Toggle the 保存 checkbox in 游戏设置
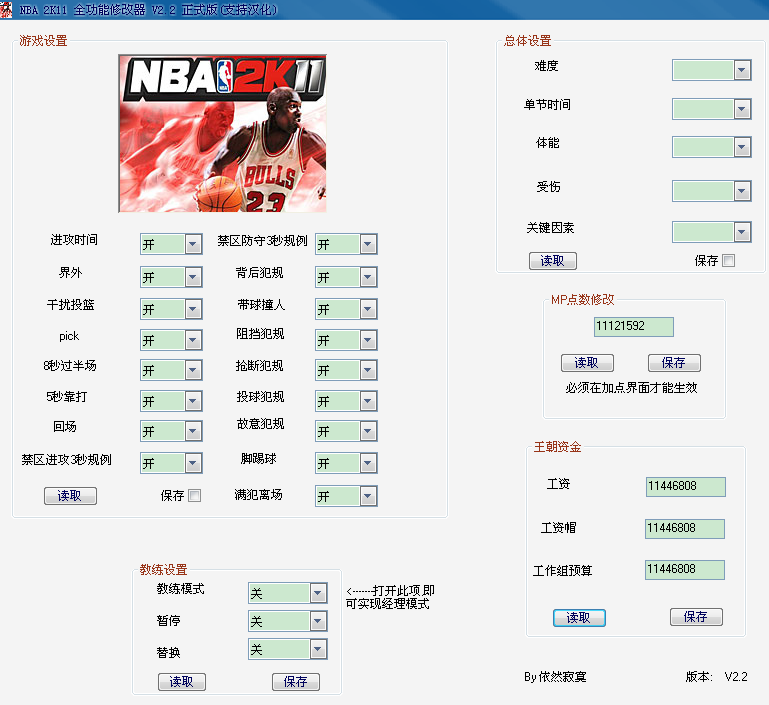 coord(194,495)
